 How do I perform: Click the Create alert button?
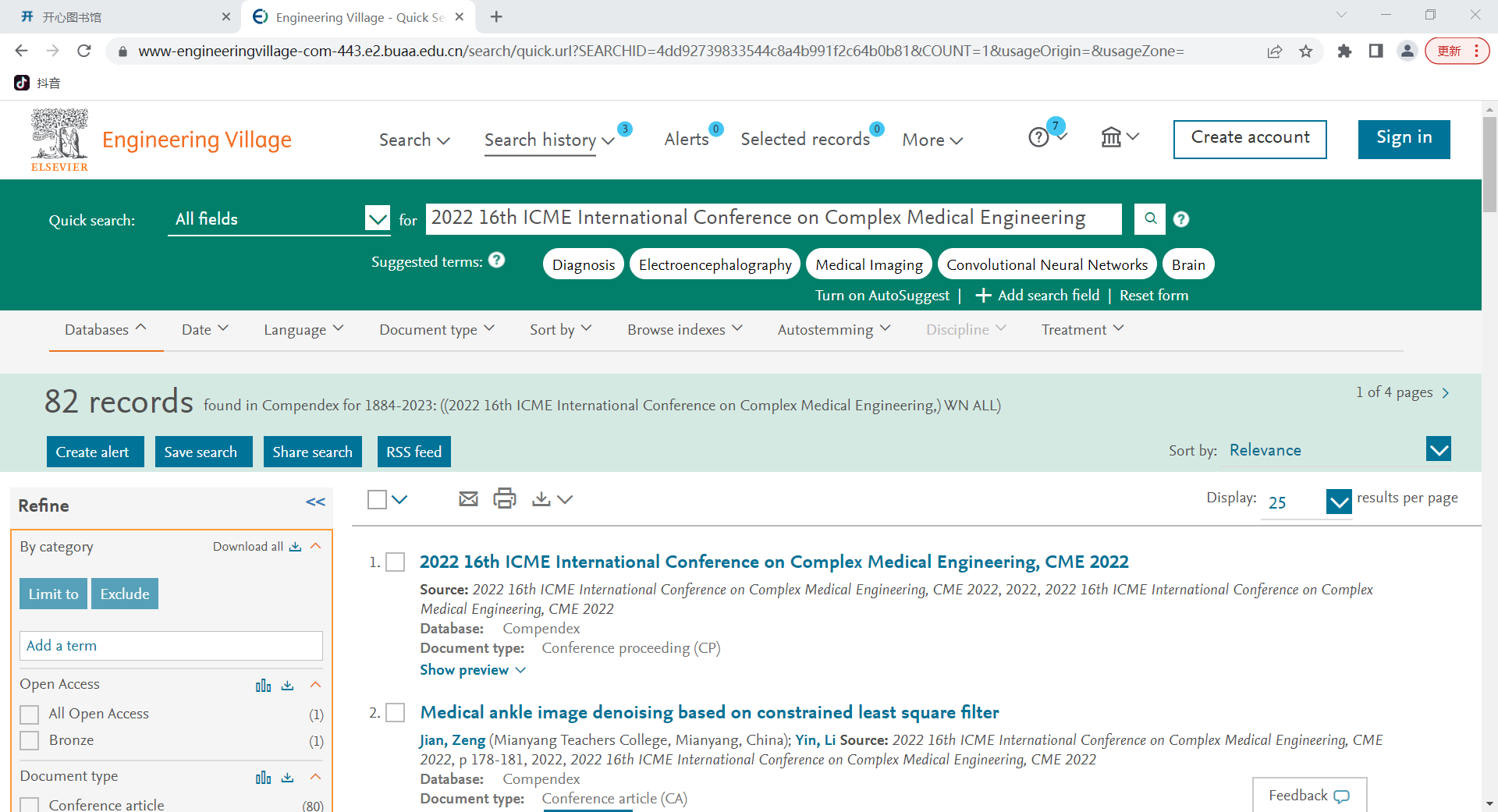[95, 452]
